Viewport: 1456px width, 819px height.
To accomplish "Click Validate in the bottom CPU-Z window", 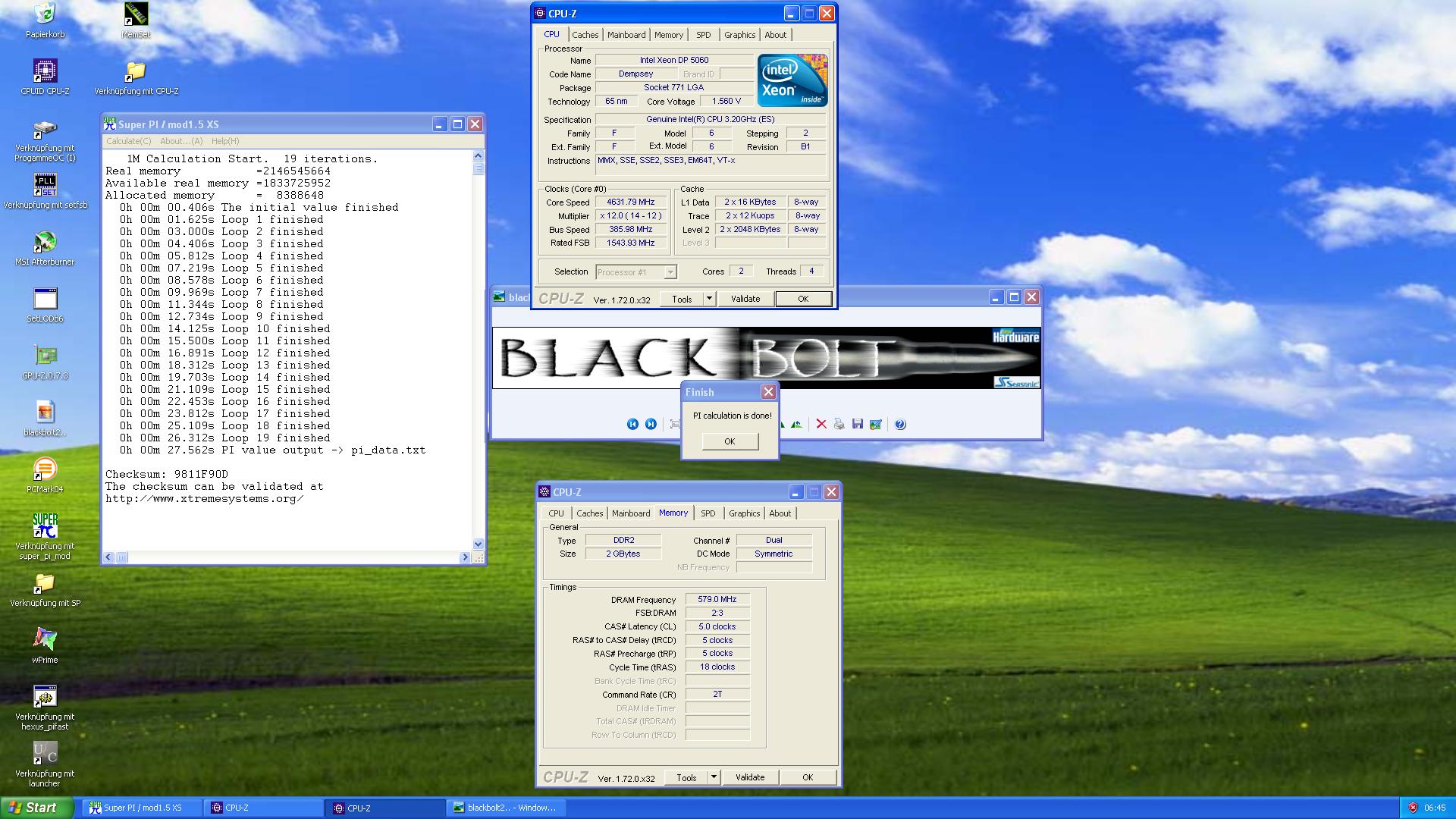I will 750,777.
